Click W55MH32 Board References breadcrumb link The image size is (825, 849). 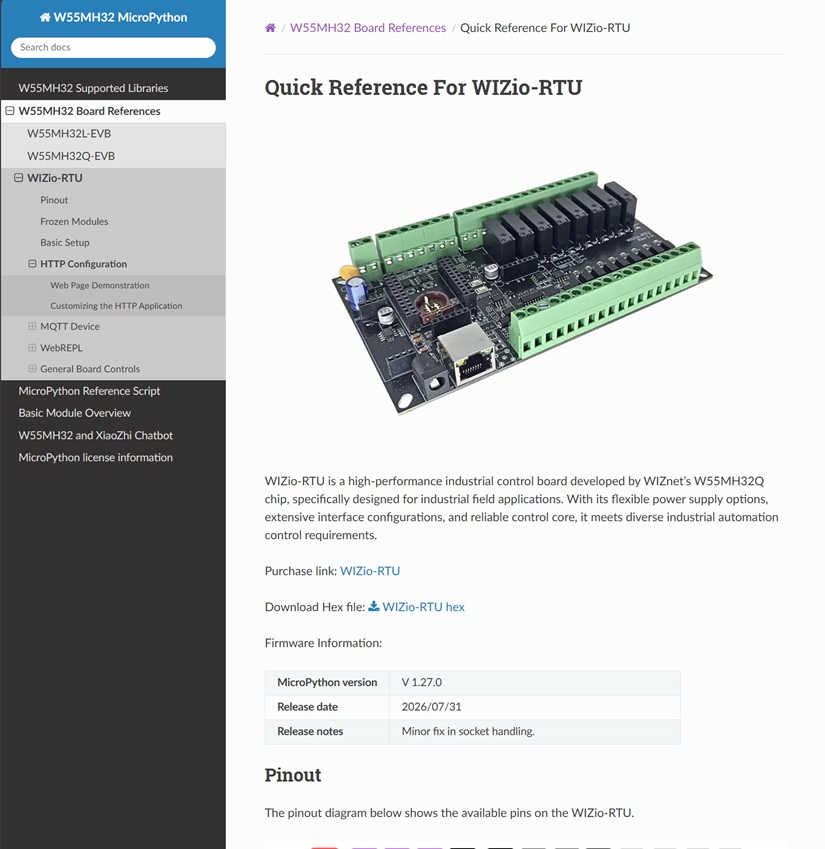click(368, 28)
